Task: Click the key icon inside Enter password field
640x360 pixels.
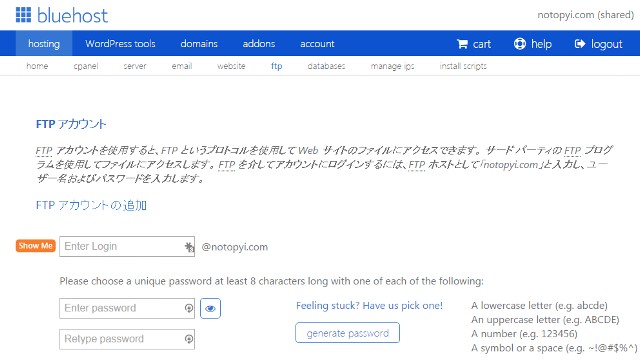Action: 189,308
